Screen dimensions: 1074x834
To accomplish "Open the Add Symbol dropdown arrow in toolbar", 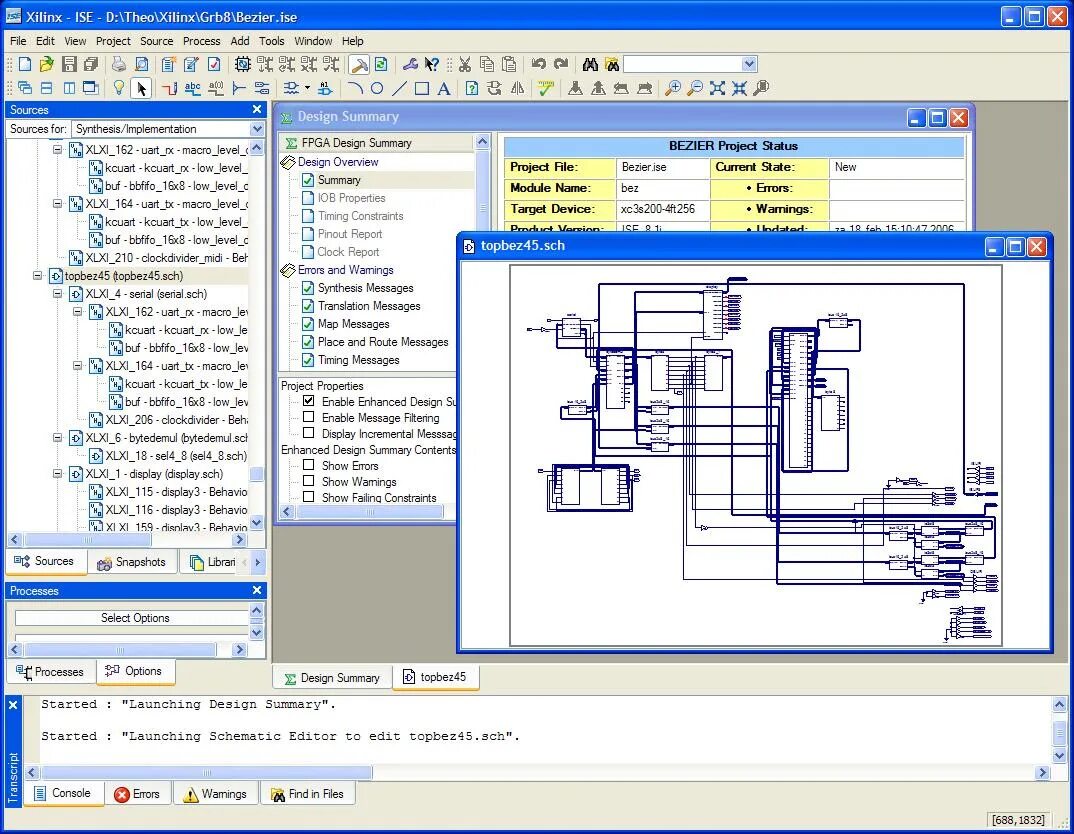I will point(308,88).
